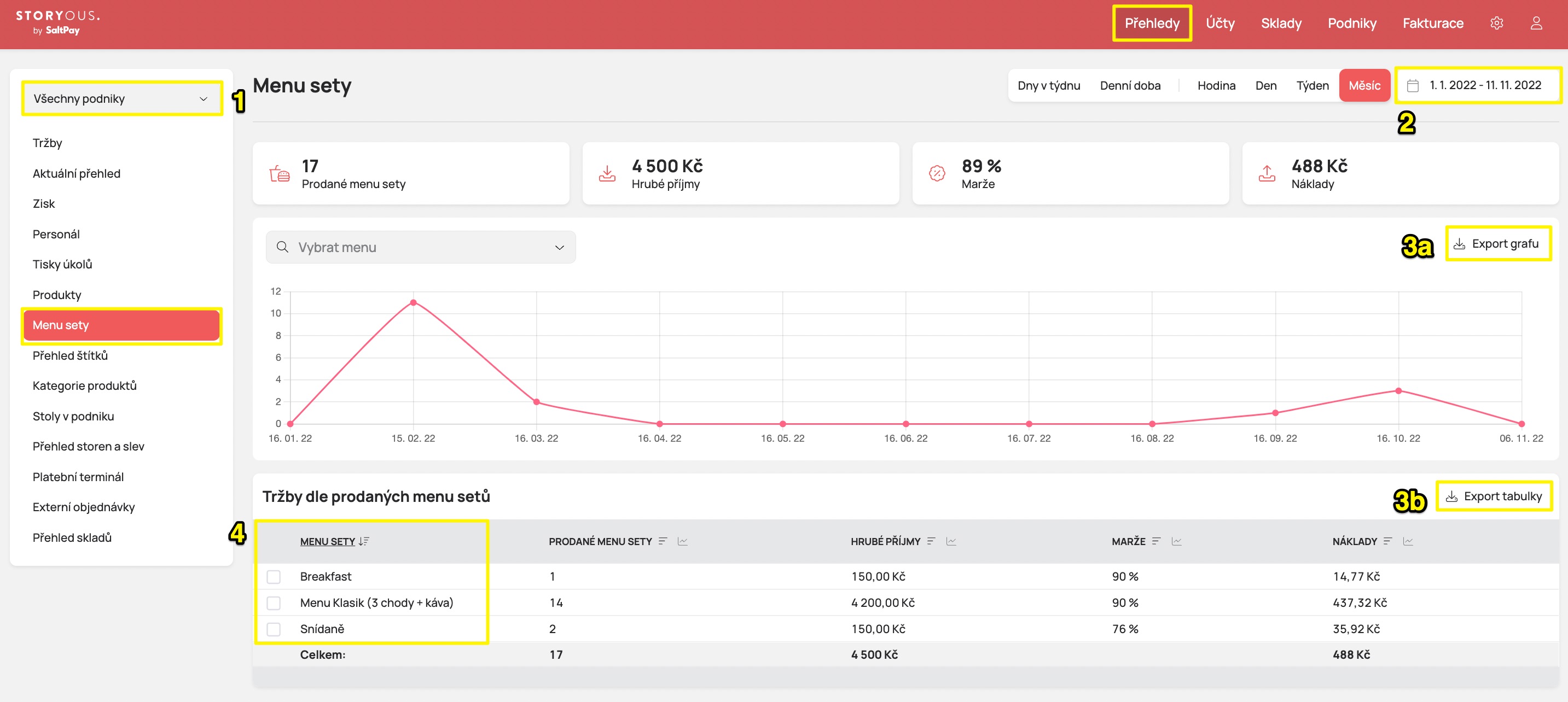Click chart data point at 16. 10. 22
1568x702 pixels.
pyautogui.click(x=1398, y=390)
